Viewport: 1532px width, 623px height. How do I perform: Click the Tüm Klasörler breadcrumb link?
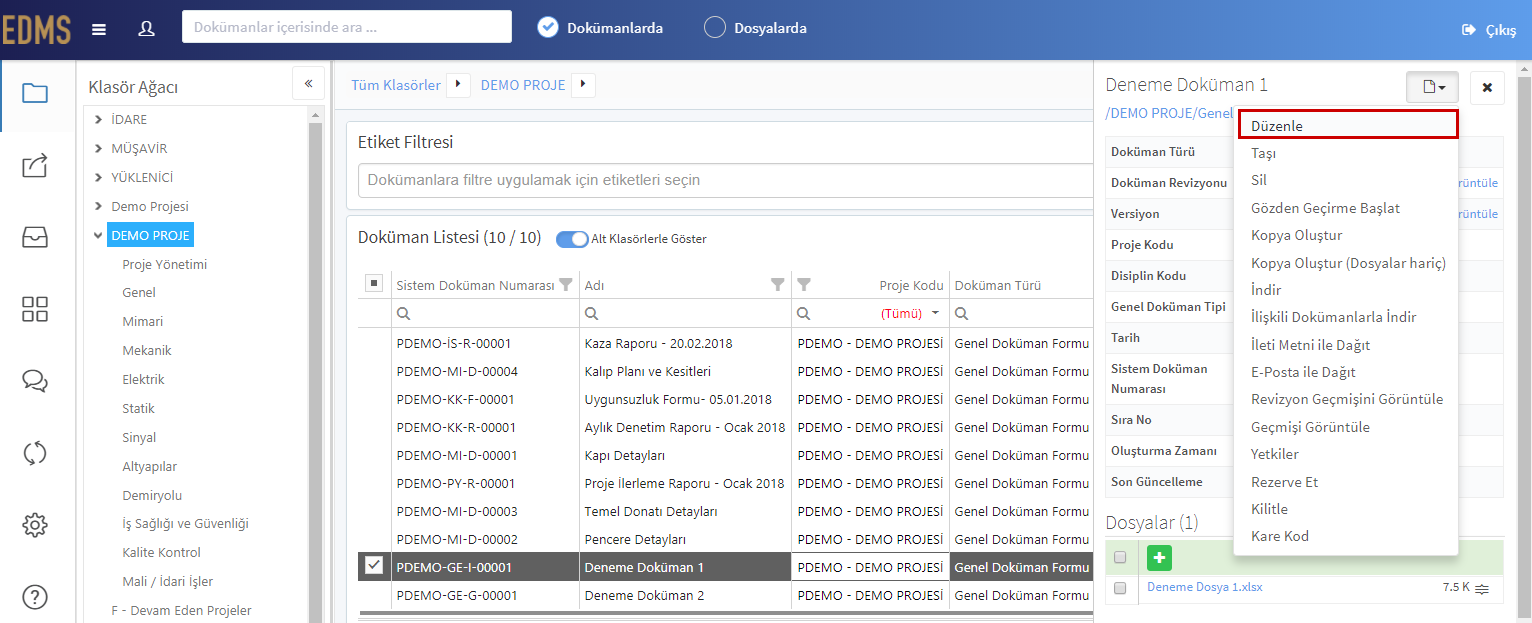click(x=396, y=85)
